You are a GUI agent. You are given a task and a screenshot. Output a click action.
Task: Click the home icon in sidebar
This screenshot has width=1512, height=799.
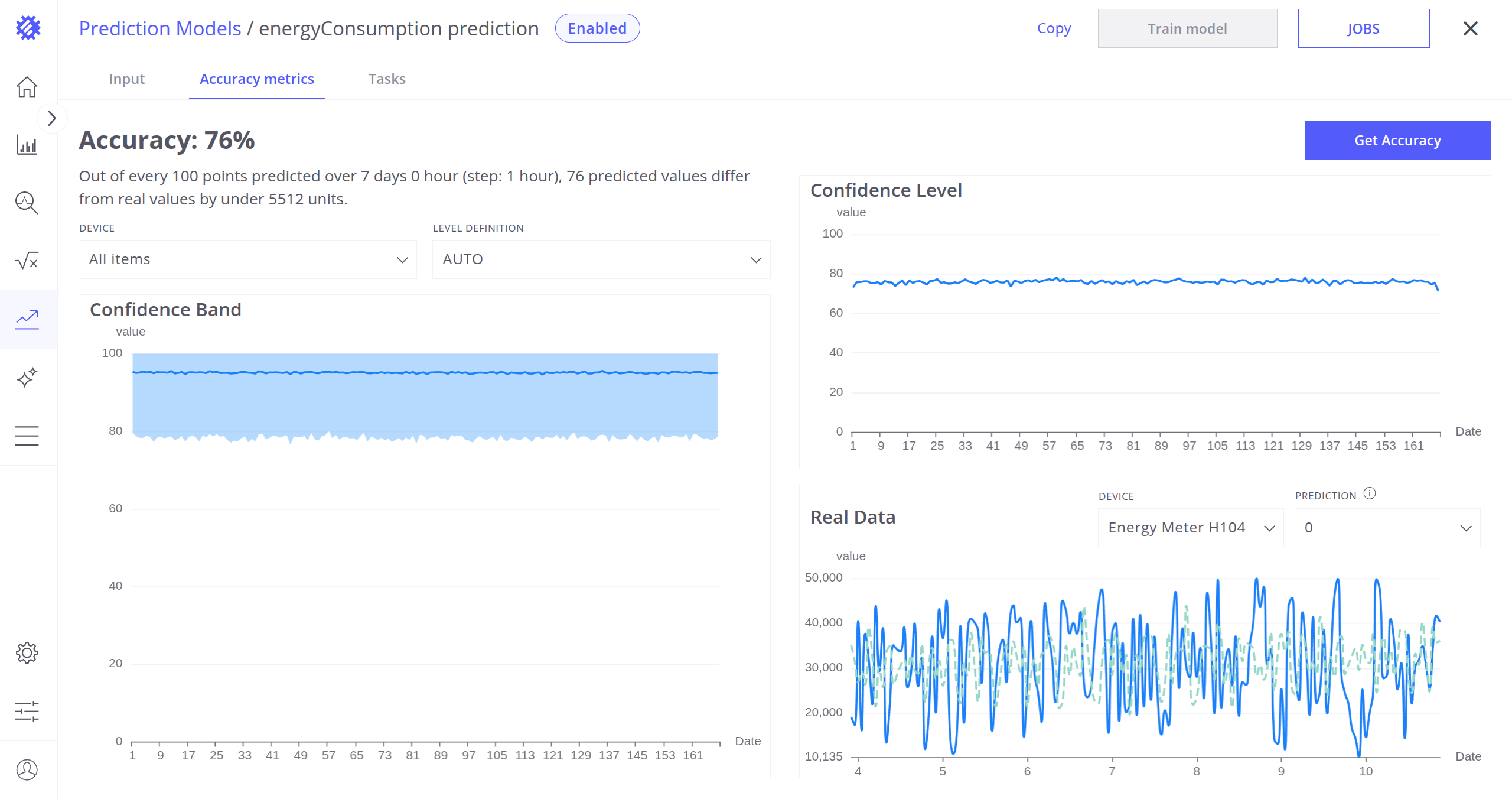click(x=27, y=87)
